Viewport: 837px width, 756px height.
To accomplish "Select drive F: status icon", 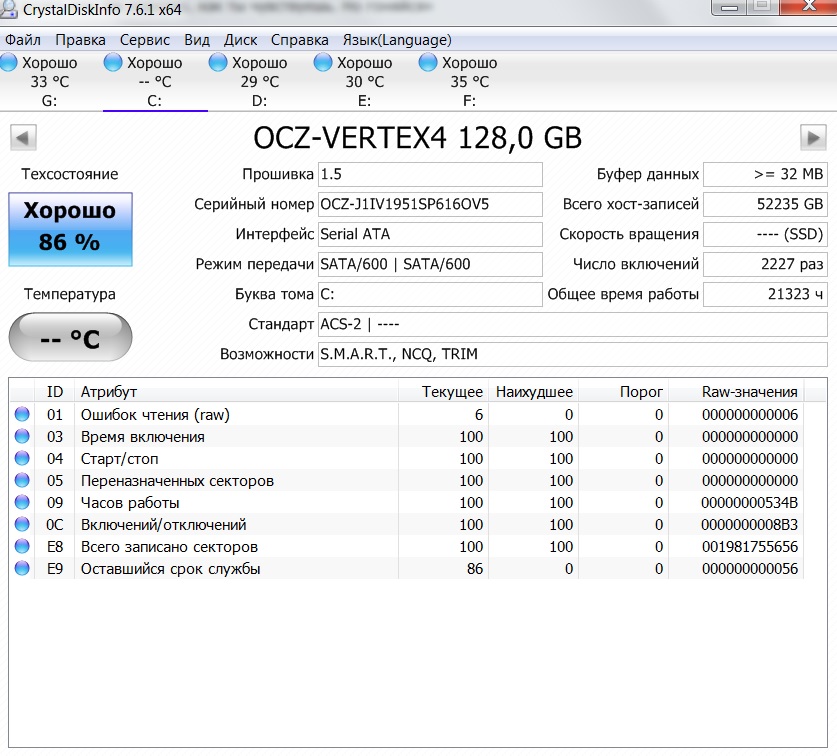I will (428, 62).
